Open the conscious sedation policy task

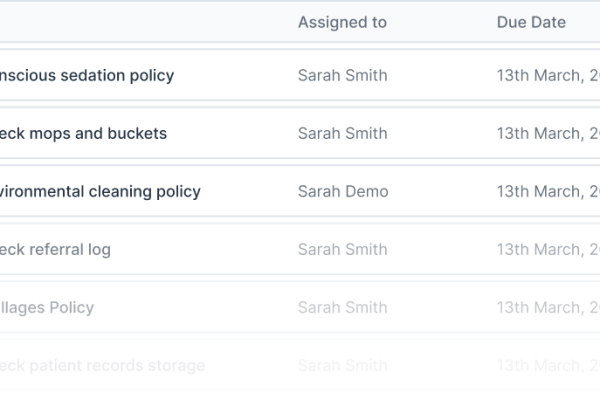(x=87, y=75)
